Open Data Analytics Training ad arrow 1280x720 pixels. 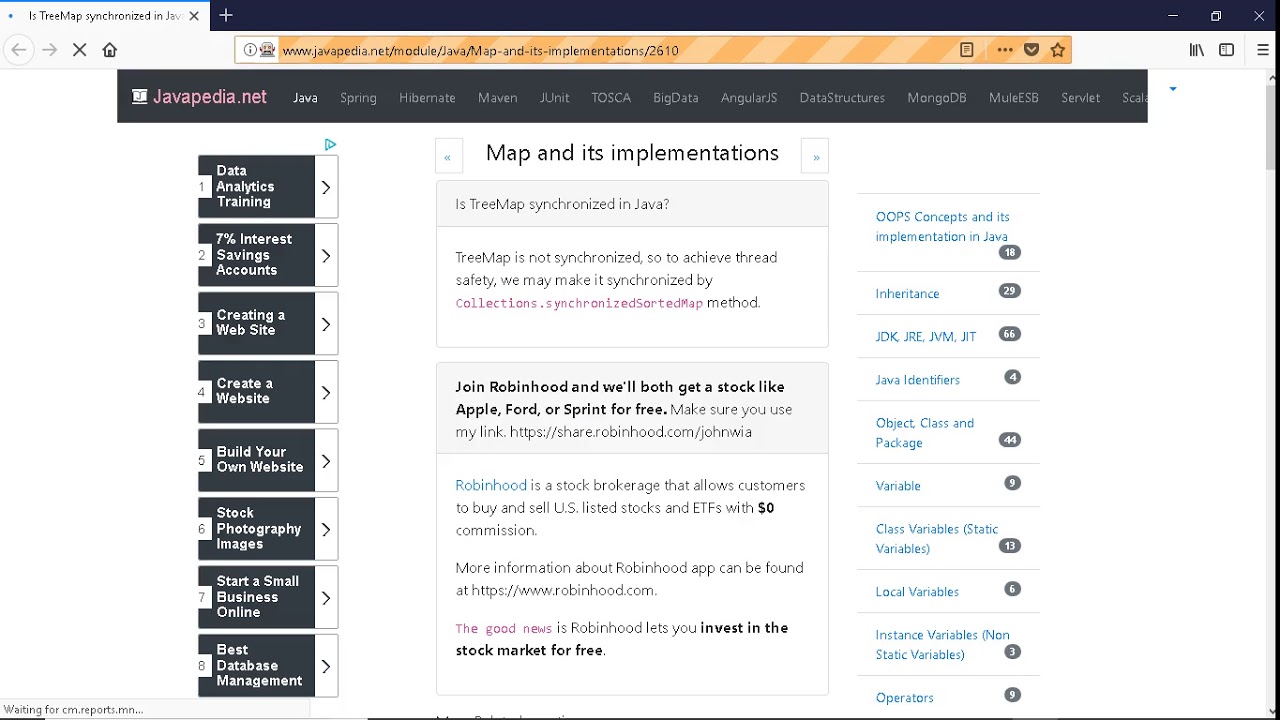[326, 187]
